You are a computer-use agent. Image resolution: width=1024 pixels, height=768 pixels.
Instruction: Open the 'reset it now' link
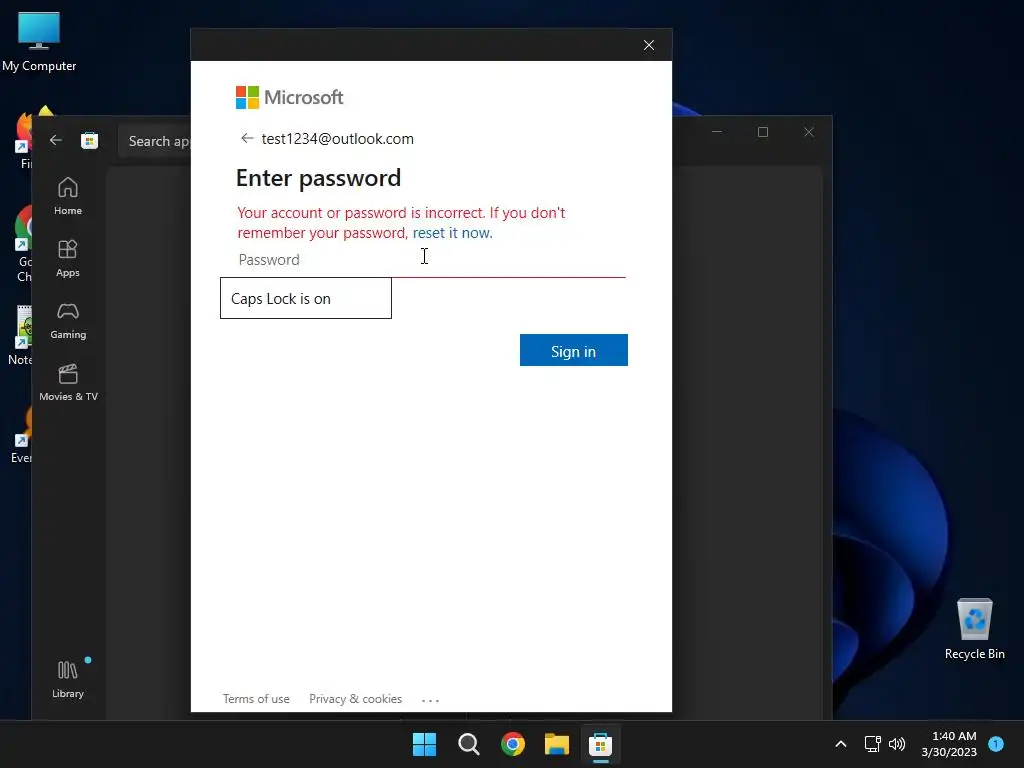tap(452, 233)
